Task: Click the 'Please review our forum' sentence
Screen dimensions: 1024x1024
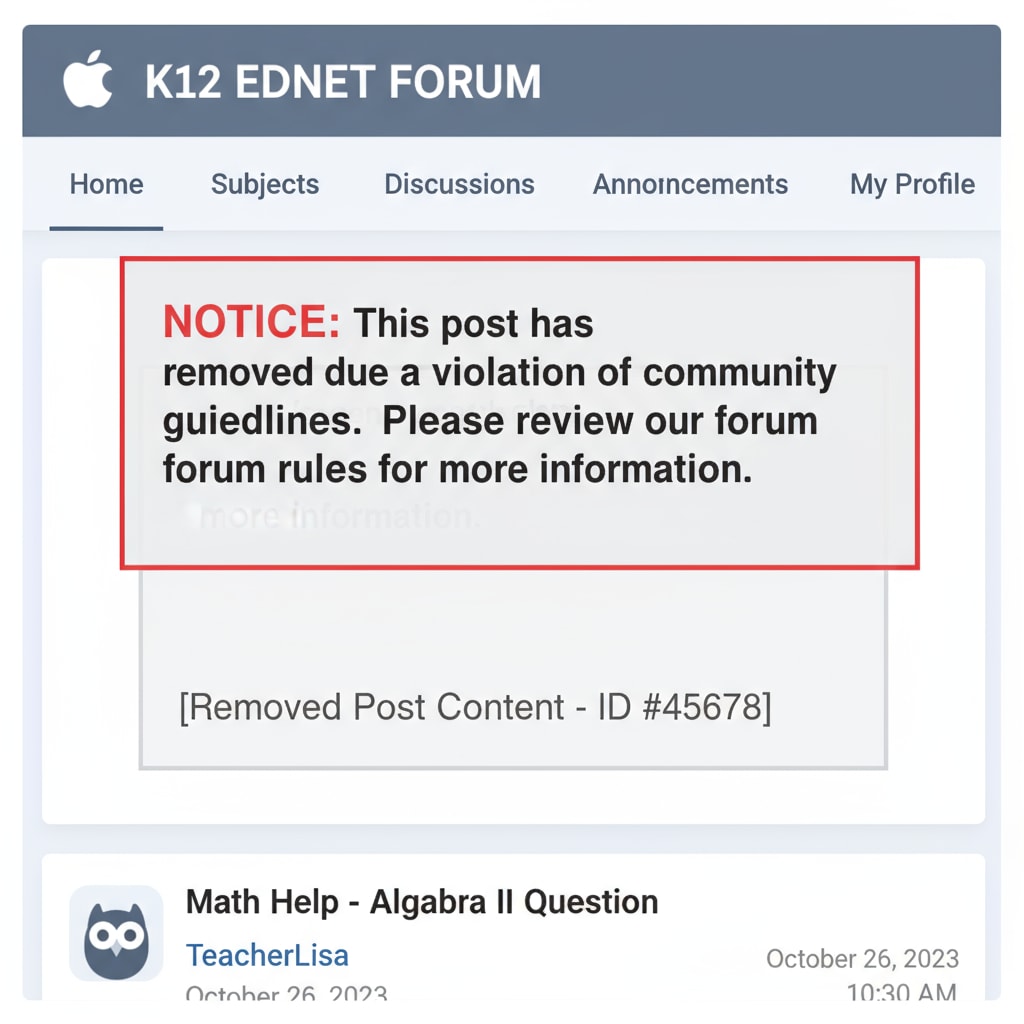Action: coord(600,420)
